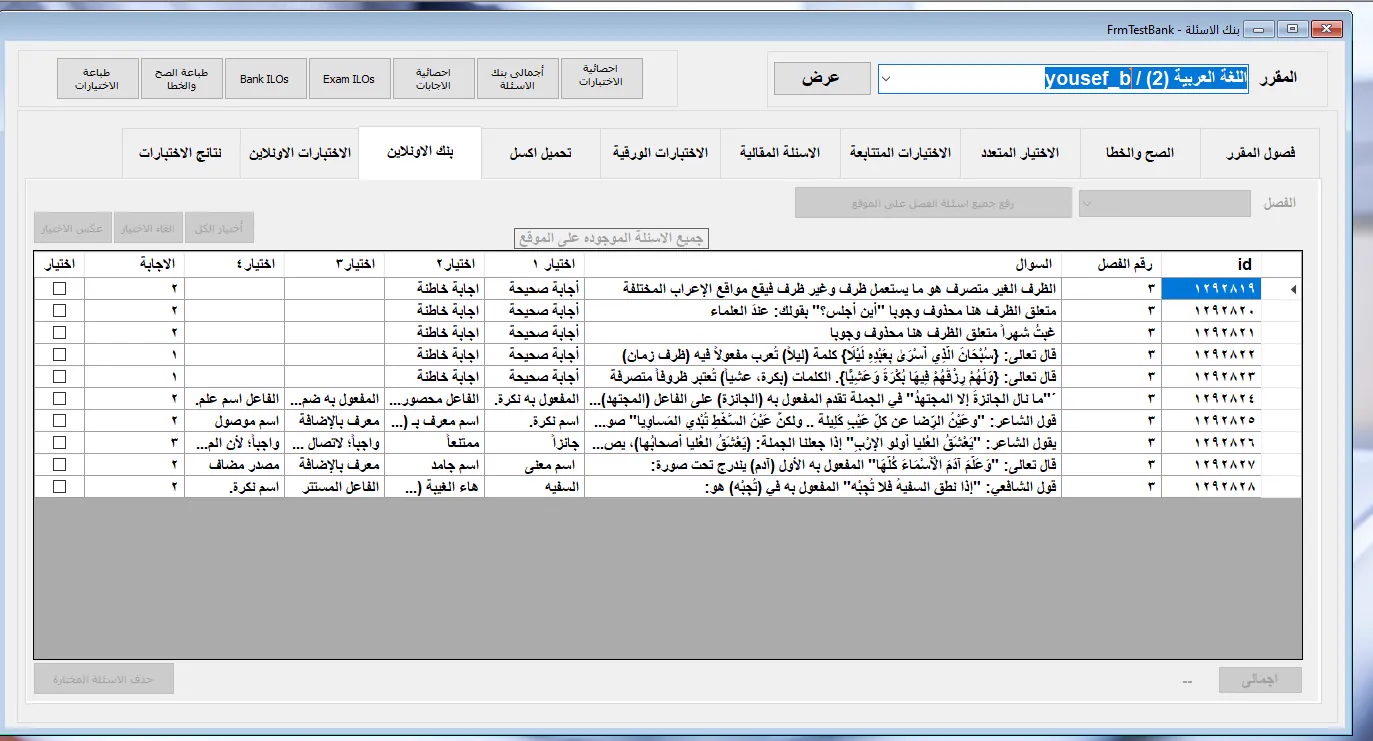Screen dimensions: 1373x741
Task: Click the empty gray area of the questions grid
Action: [x=668, y=577]
